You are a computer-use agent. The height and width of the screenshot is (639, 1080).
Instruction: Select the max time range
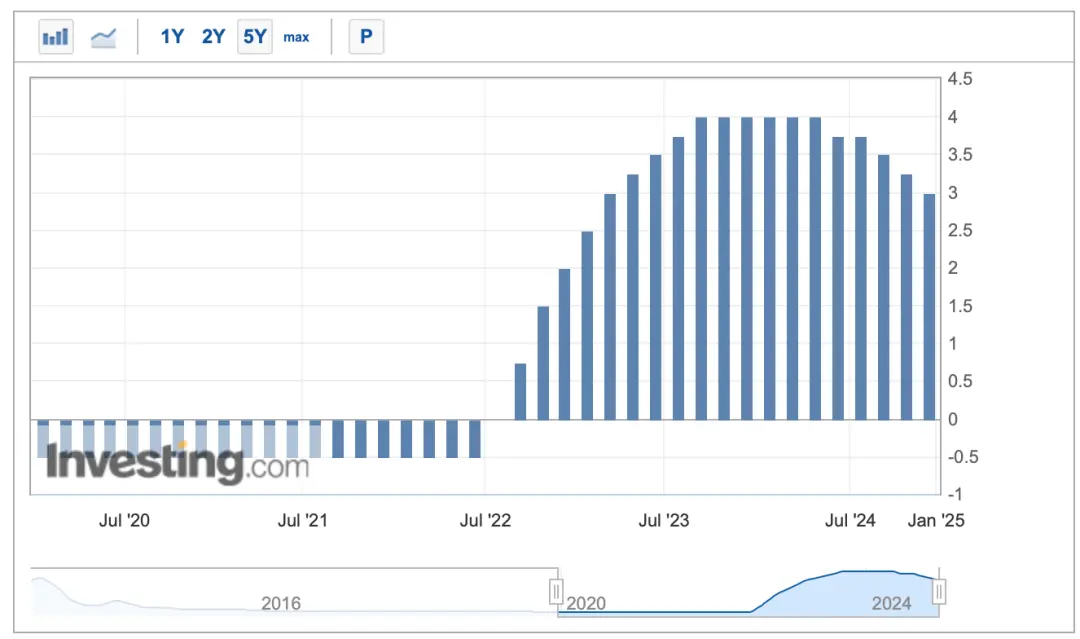pyautogui.click(x=296, y=37)
